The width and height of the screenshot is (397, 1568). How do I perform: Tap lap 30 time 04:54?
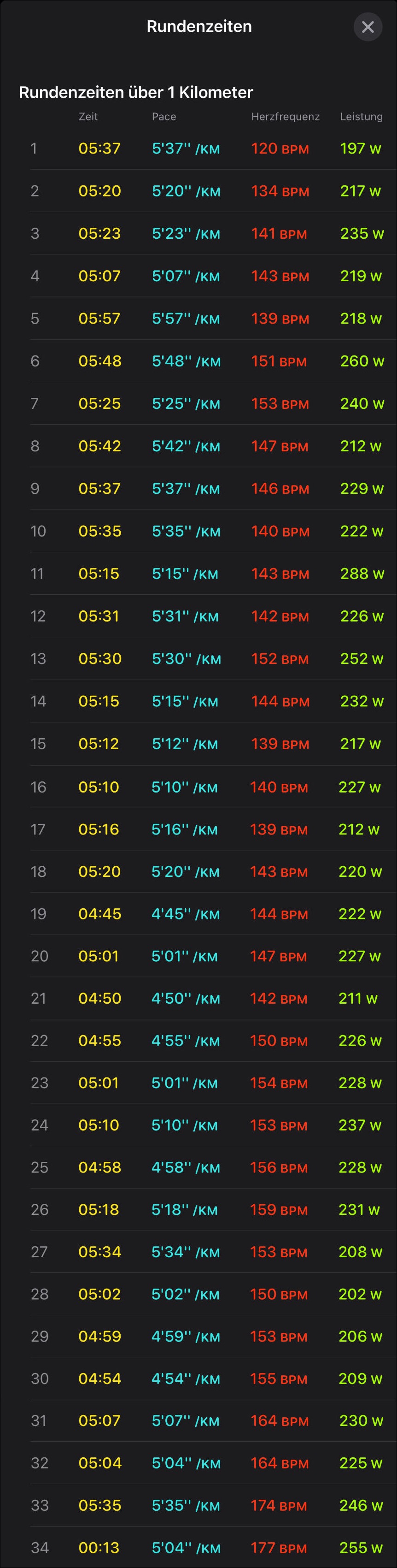(x=99, y=1379)
